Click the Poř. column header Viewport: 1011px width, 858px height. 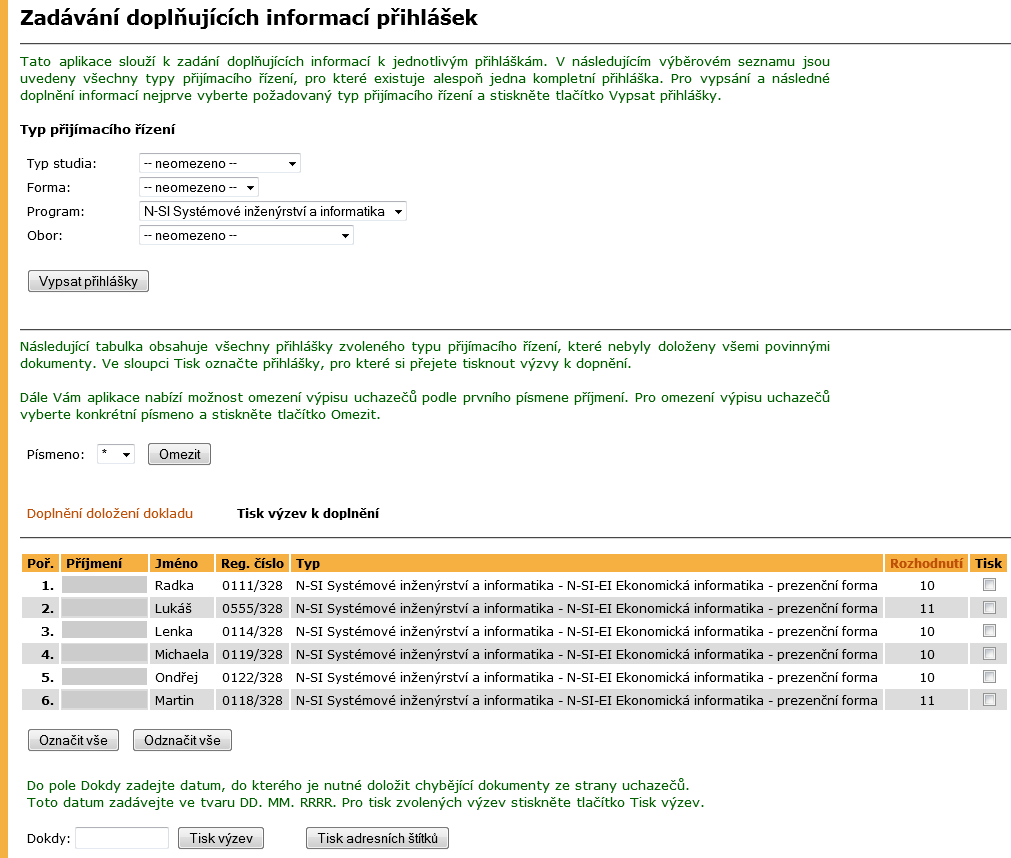tap(40, 563)
